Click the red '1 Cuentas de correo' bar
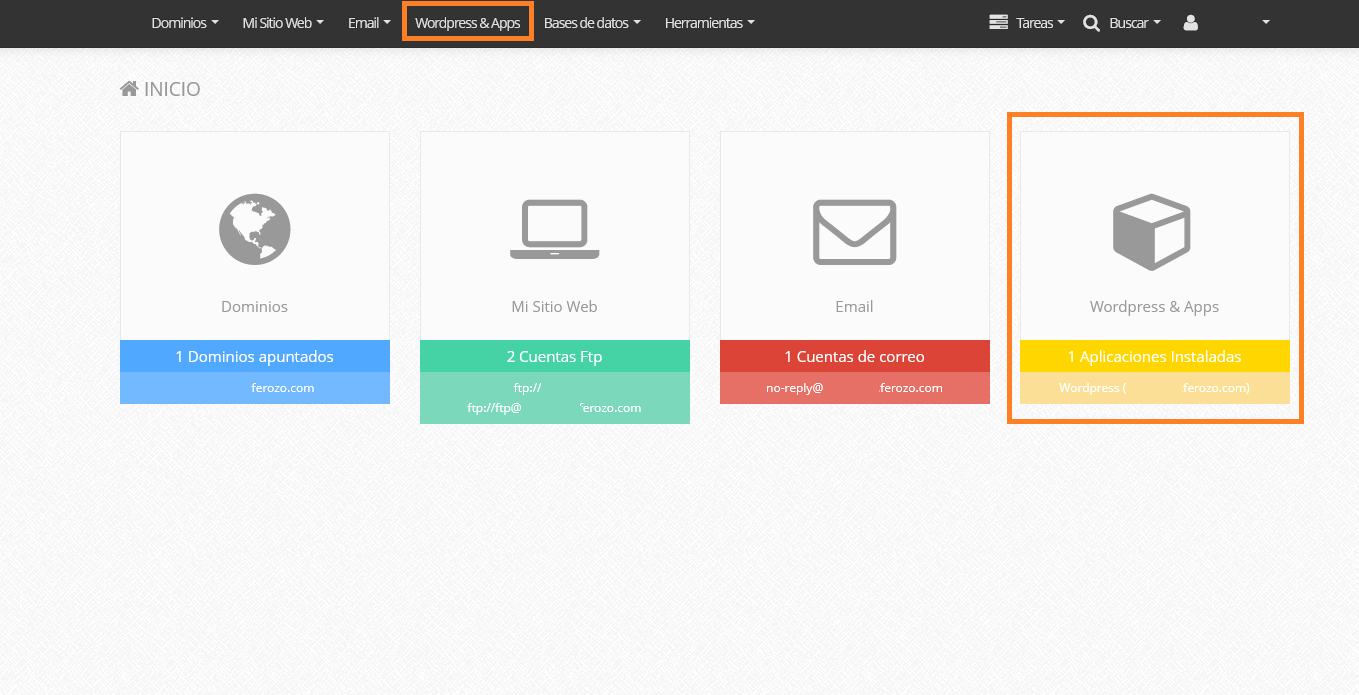The width and height of the screenshot is (1359, 695). [854, 356]
